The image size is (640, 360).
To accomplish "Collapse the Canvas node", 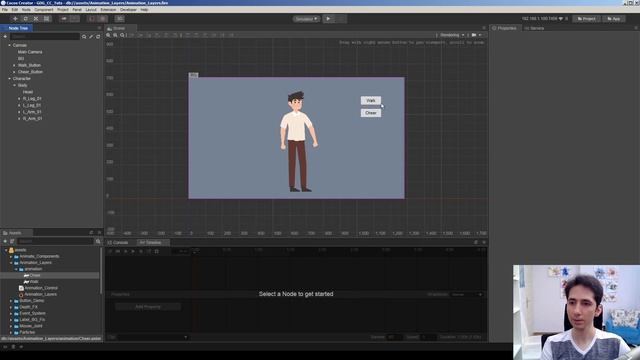I will click(x=9, y=45).
